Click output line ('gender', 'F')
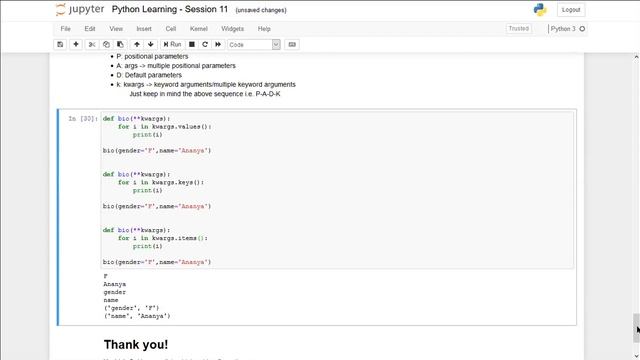The width and height of the screenshot is (640, 360). 131,308
